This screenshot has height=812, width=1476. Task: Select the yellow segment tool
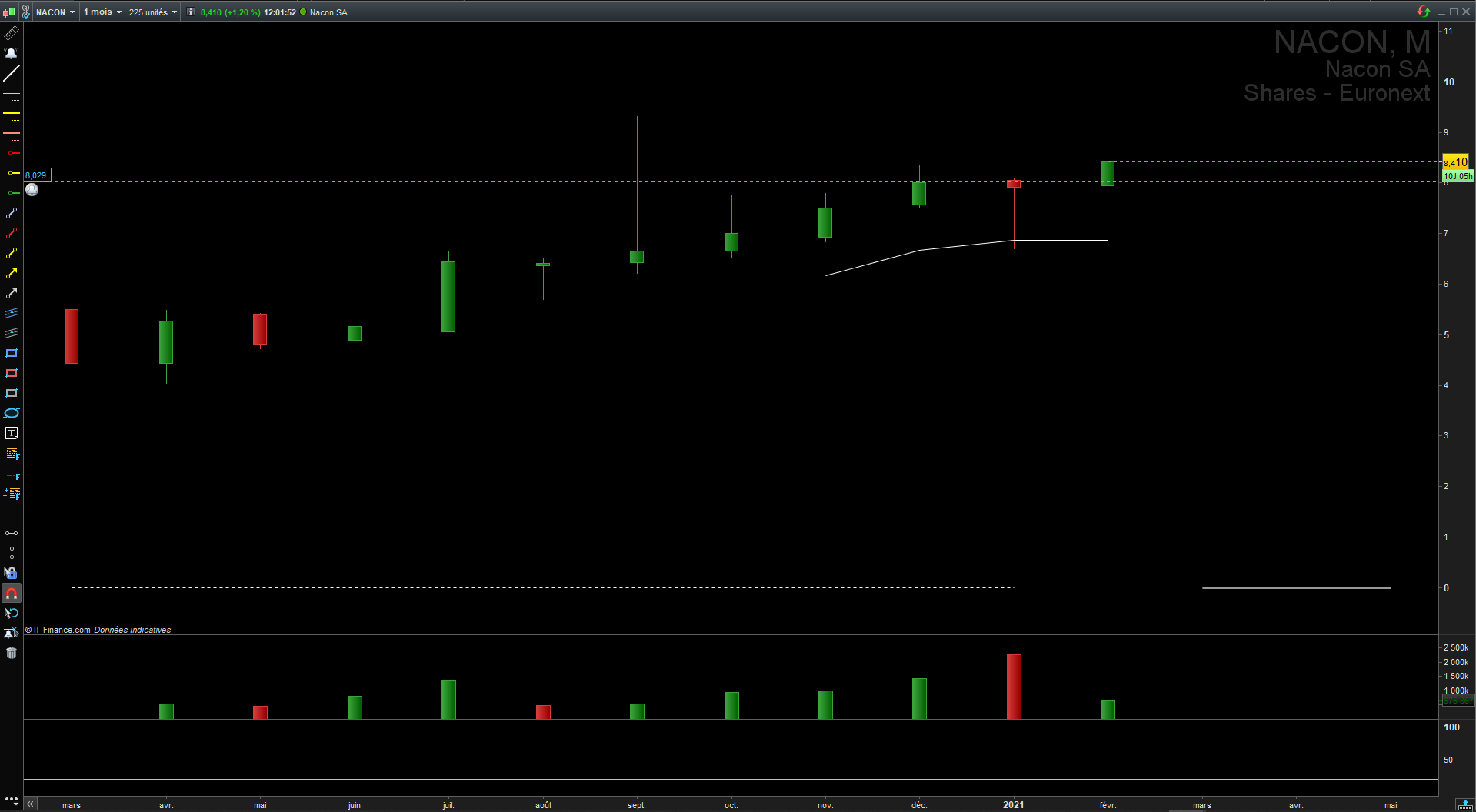click(x=12, y=253)
